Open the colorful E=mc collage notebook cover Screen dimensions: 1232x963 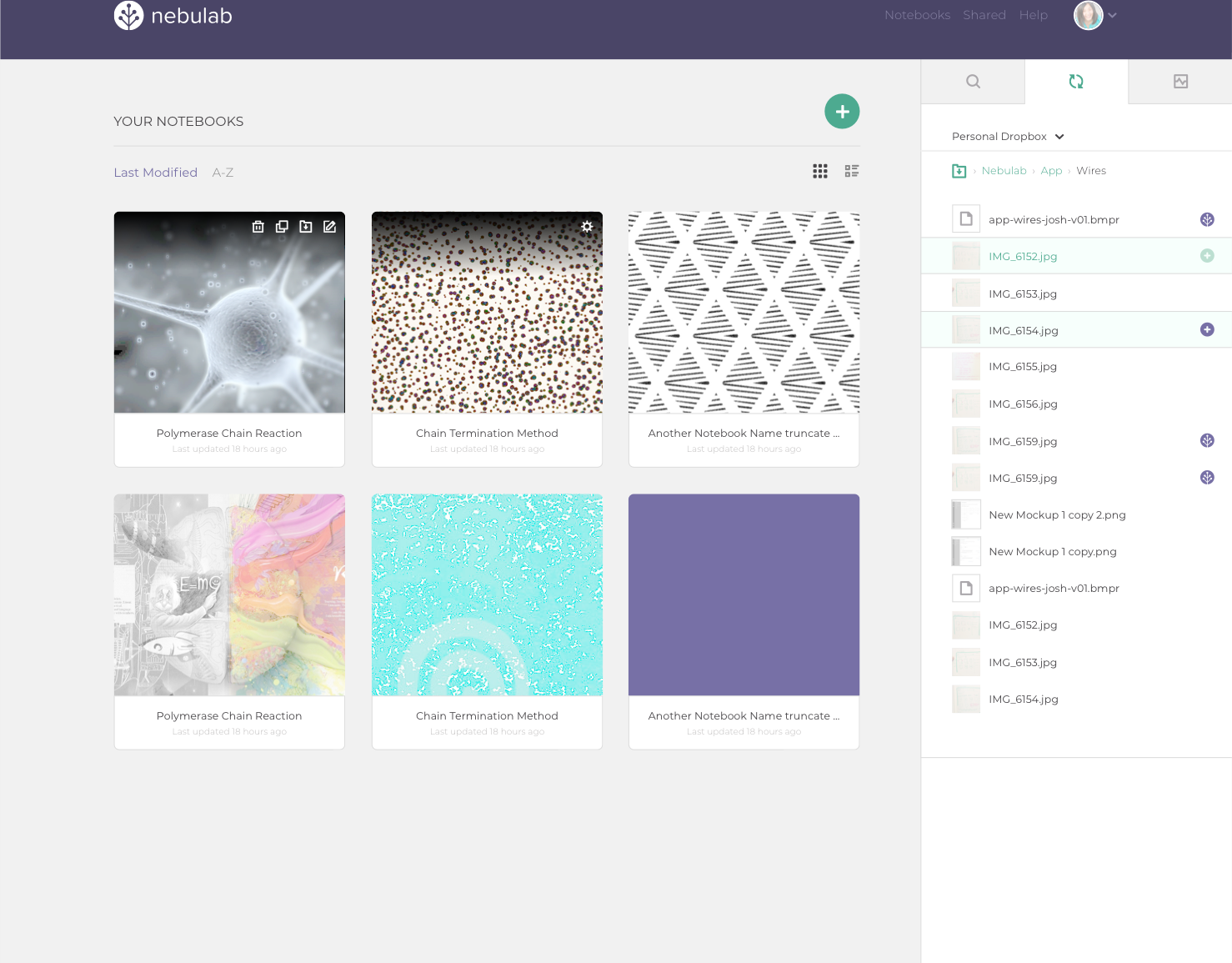[229, 595]
